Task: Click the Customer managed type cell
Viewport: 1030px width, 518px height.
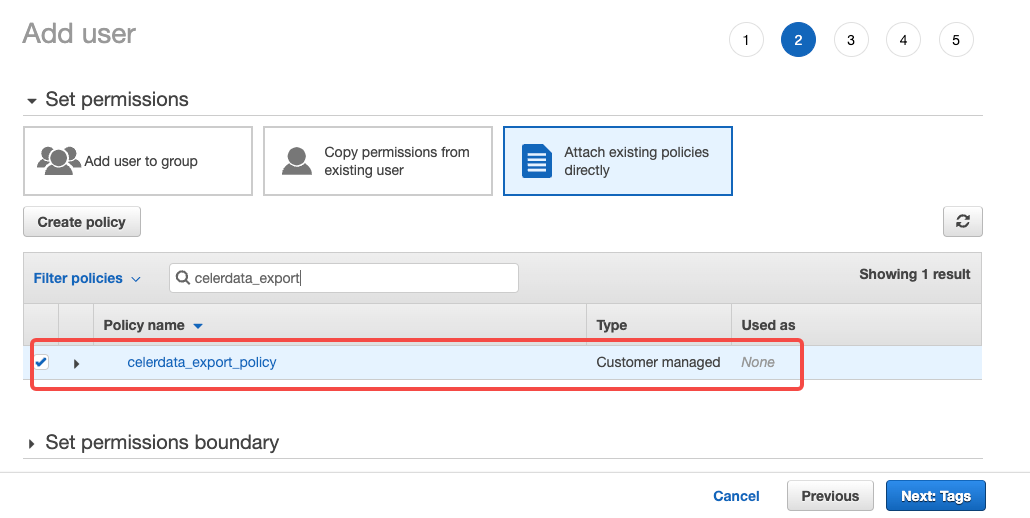Action: point(658,362)
